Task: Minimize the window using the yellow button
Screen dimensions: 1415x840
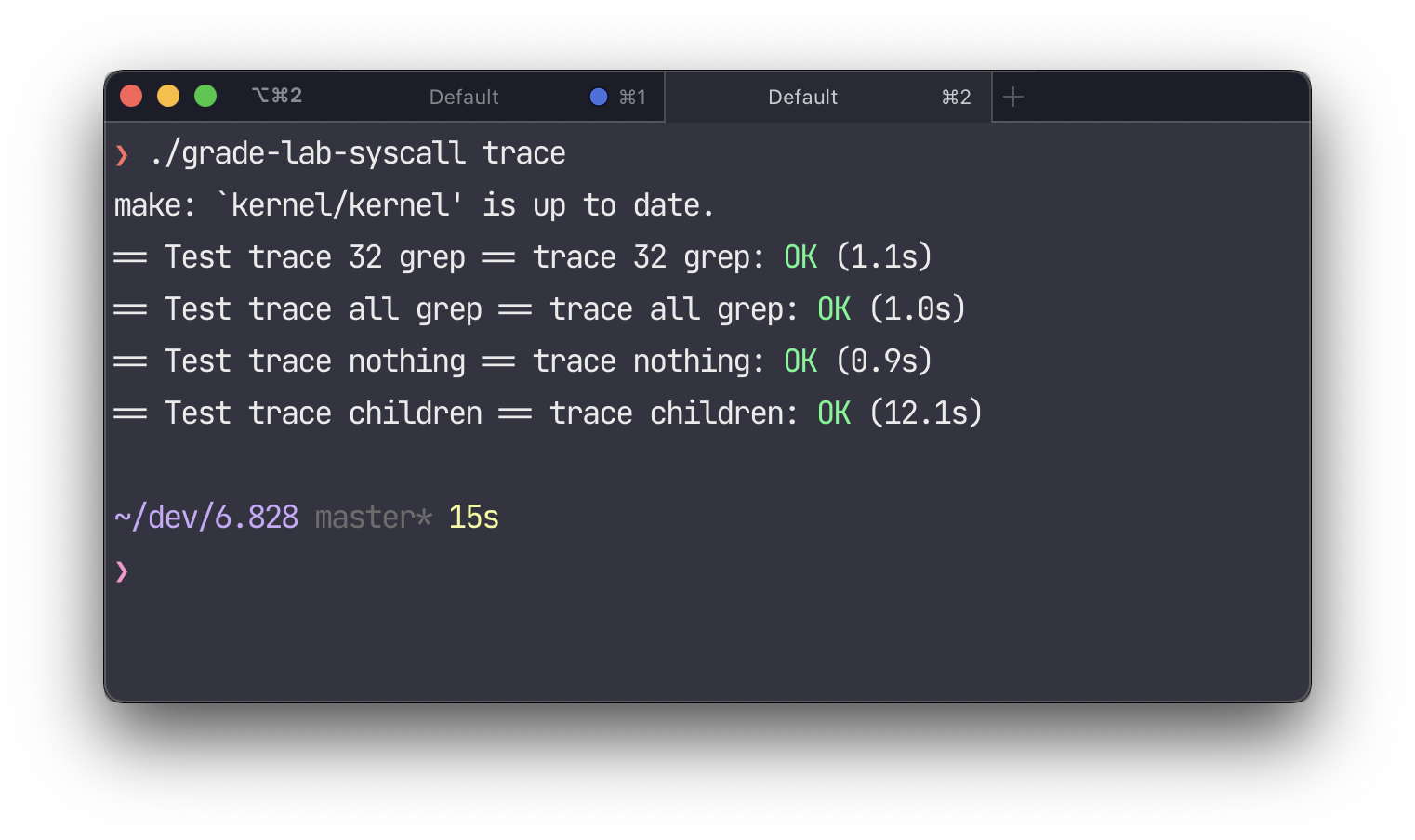Action: tap(168, 96)
